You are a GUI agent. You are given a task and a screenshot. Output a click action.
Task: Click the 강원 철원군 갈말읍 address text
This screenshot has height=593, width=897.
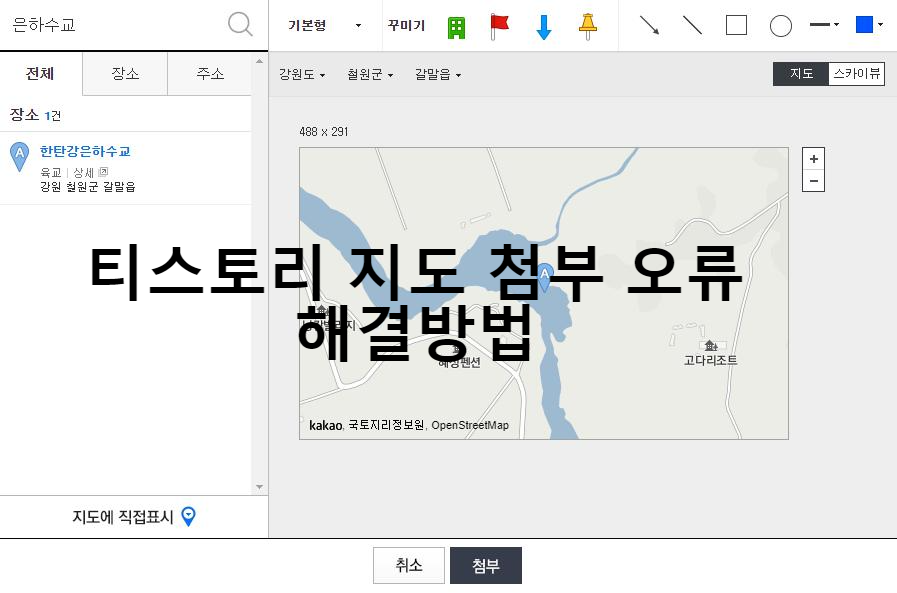(x=88, y=187)
